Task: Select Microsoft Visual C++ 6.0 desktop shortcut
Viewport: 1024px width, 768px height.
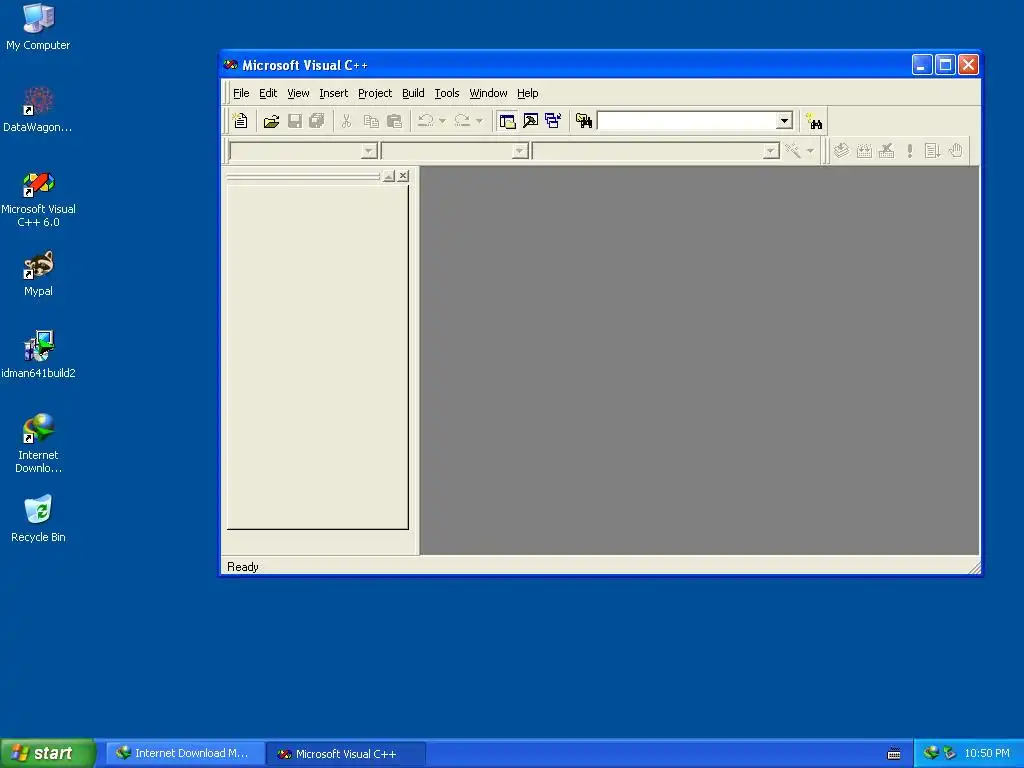Action: 38,199
